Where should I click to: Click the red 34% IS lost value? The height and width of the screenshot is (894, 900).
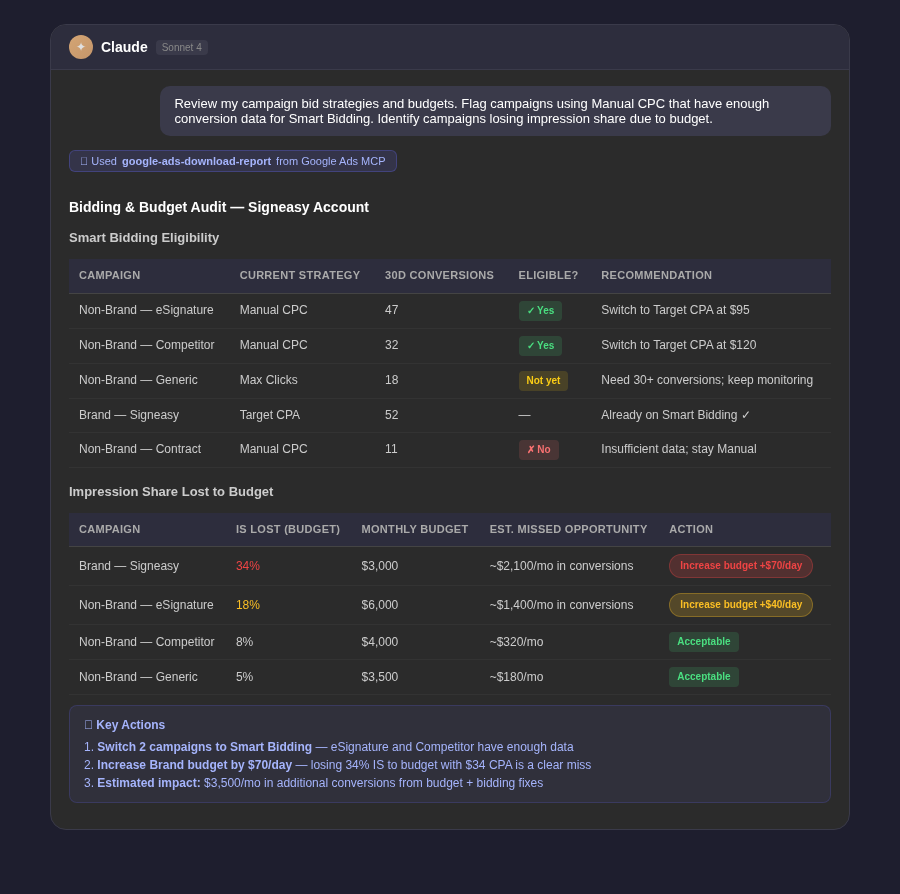point(248,565)
